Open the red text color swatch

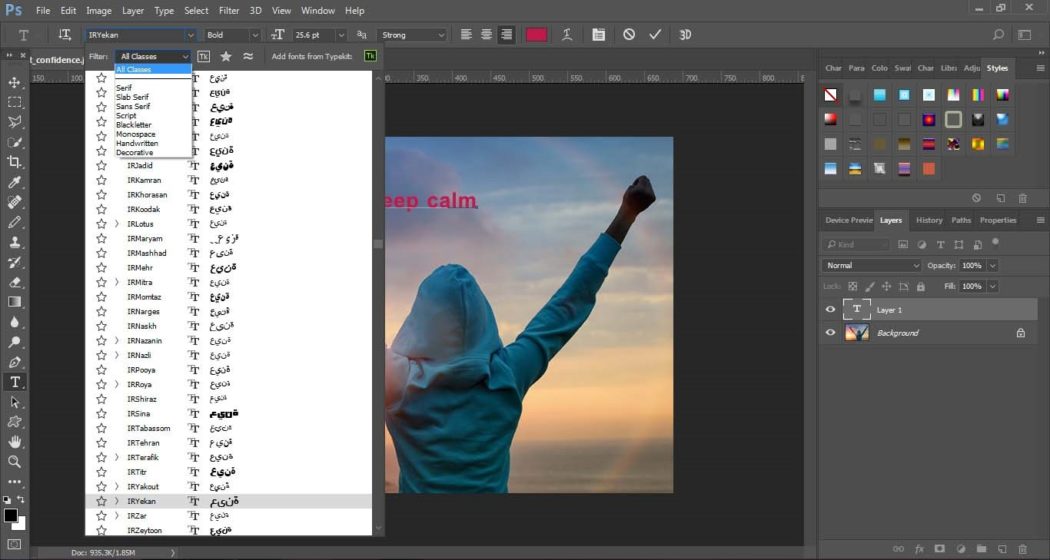tap(536, 35)
